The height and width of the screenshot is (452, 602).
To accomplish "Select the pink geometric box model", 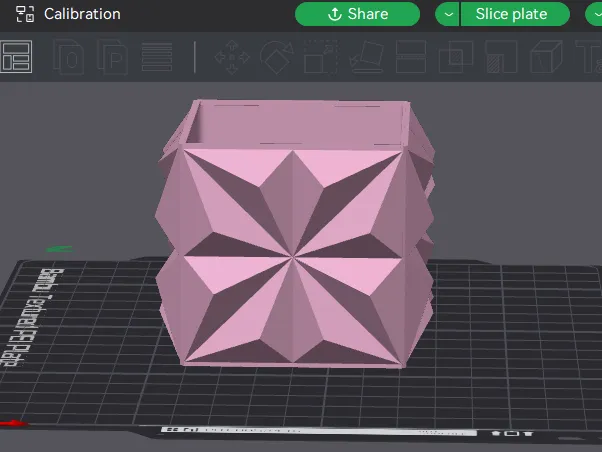I will (x=294, y=234).
